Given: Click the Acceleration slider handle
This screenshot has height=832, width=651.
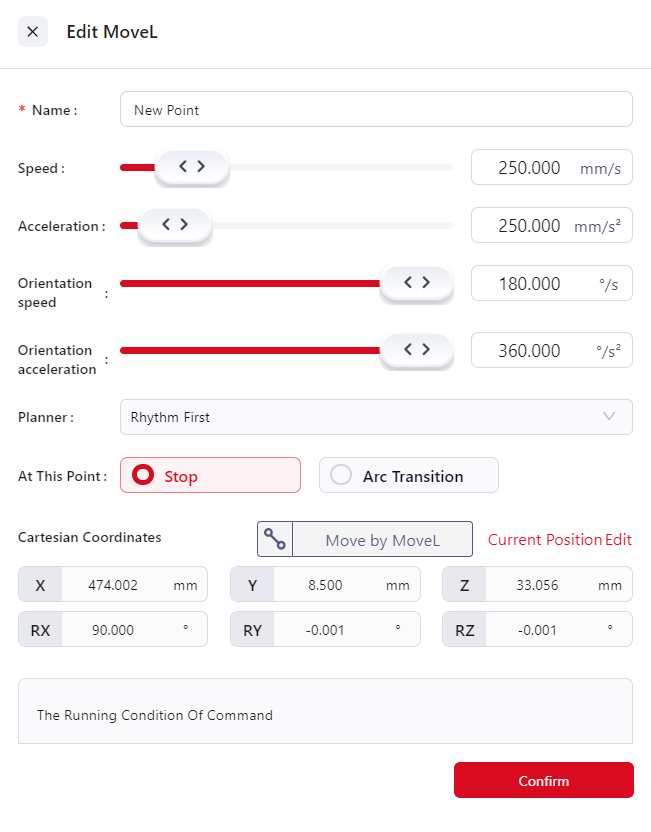Looking at the screenshot, I should click(175, 225).
